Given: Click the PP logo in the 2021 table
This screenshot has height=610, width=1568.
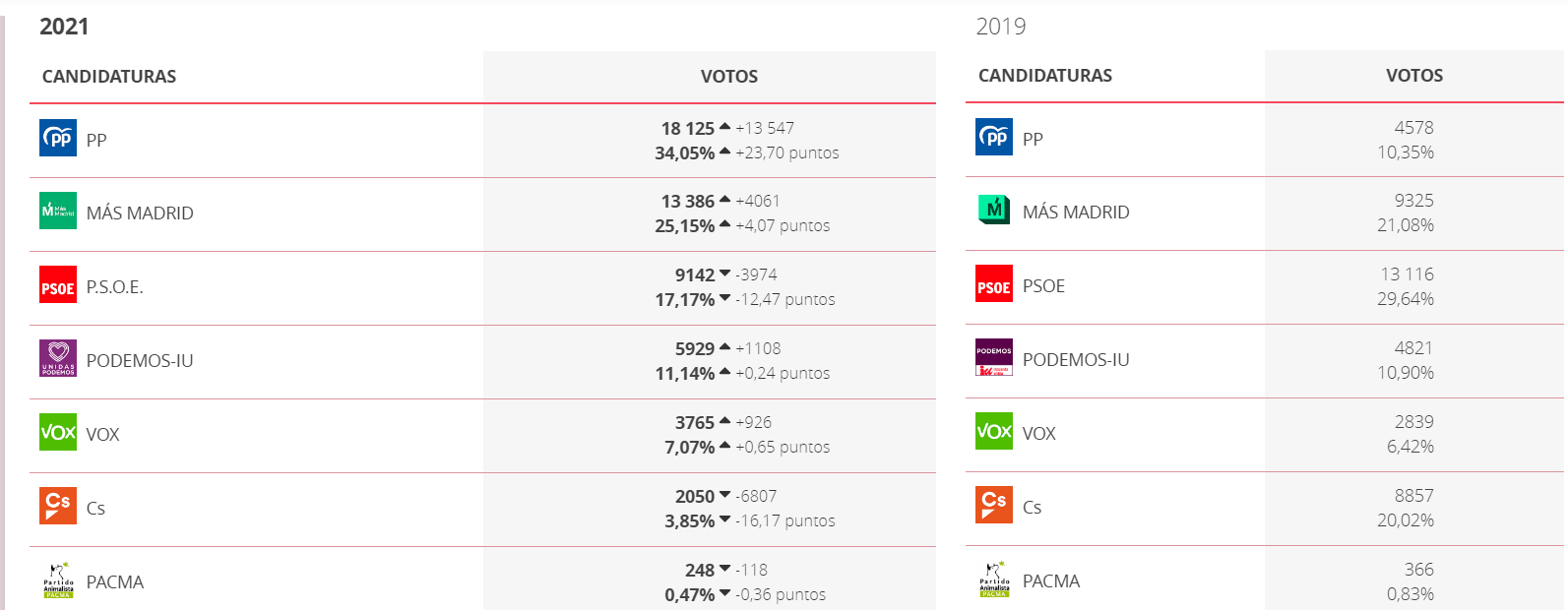Looking at the screenshot, I should pos(58,138).
